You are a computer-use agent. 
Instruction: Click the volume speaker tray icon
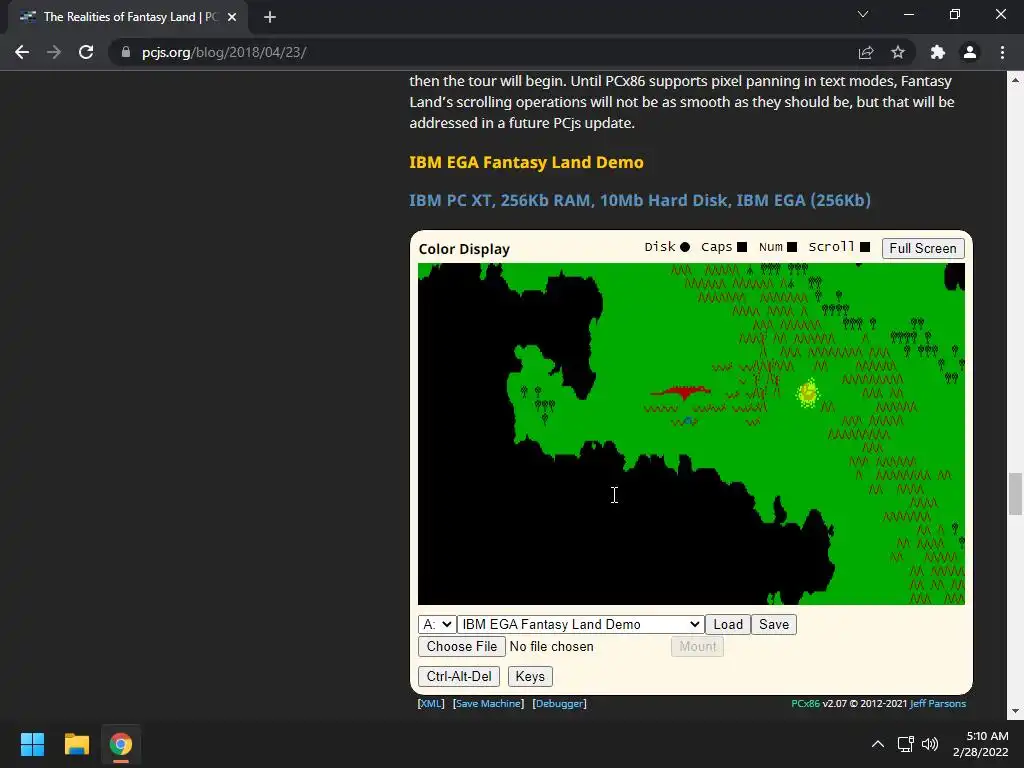[x=929, y=744]
